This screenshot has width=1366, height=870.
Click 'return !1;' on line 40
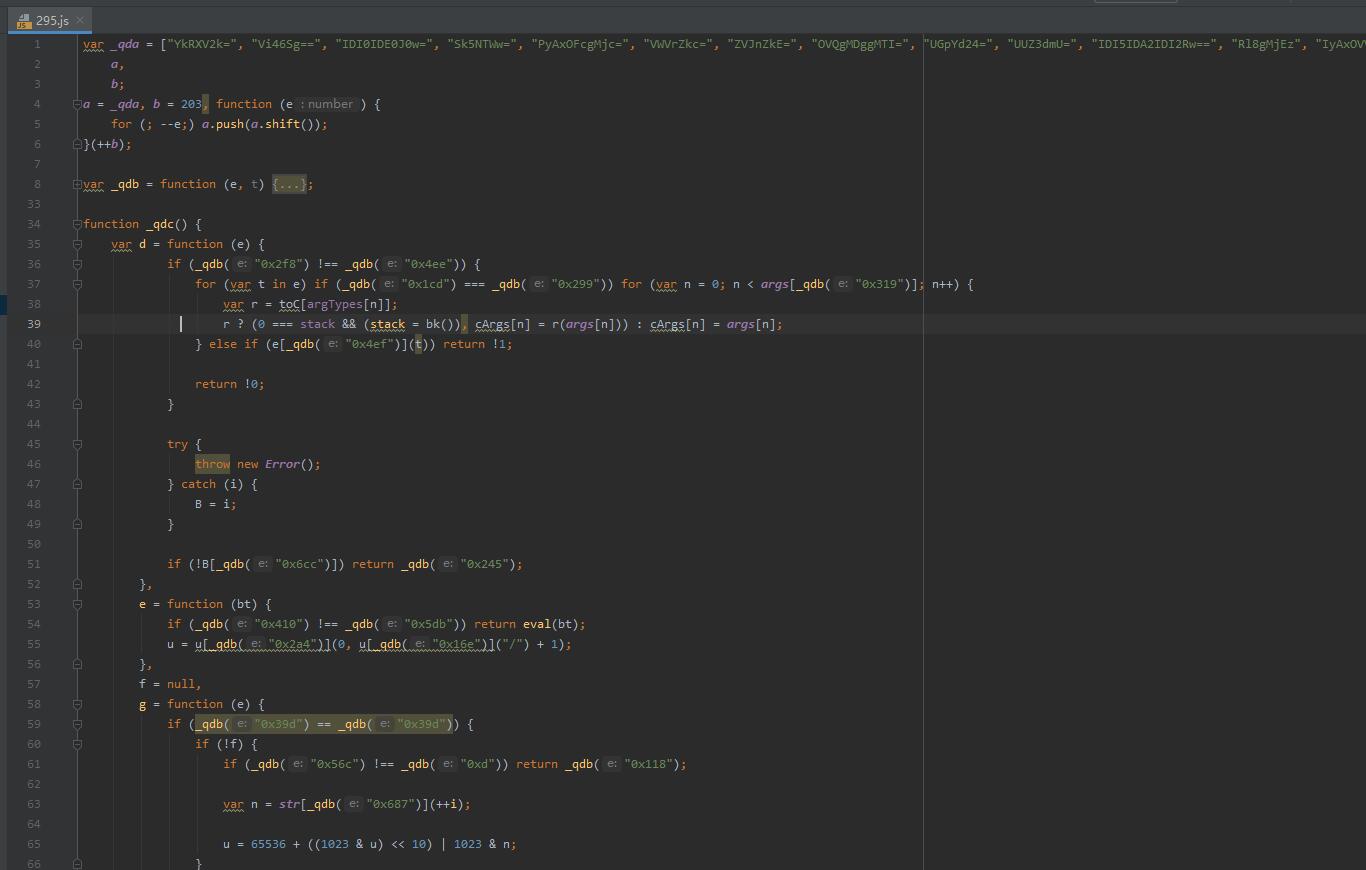[x=478, y=344]
